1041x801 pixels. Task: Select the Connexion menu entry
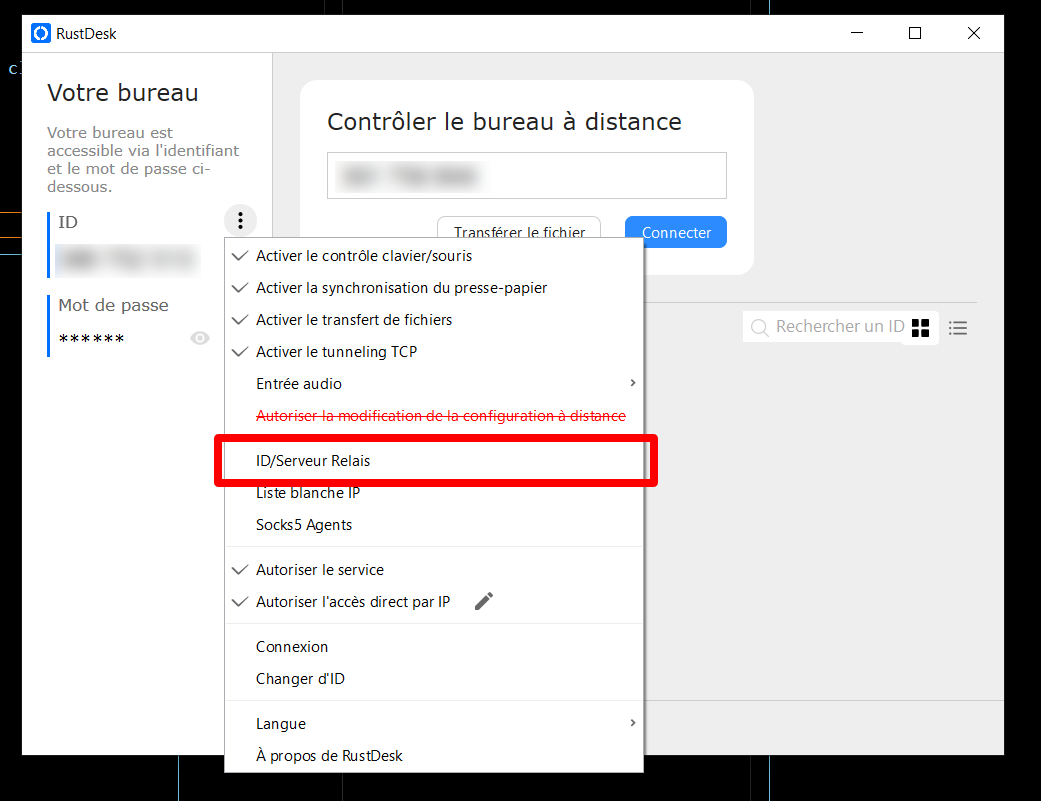click(x=434, y=647)
